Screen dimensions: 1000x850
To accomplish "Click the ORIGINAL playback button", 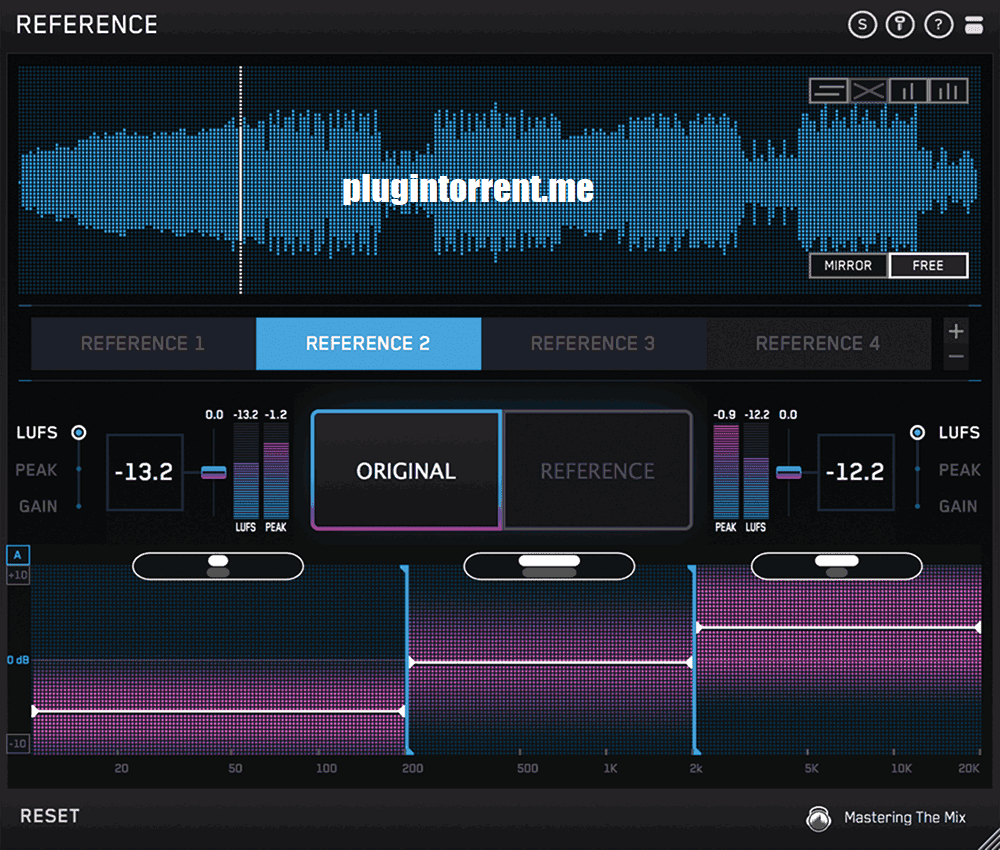I will [406, 471].
